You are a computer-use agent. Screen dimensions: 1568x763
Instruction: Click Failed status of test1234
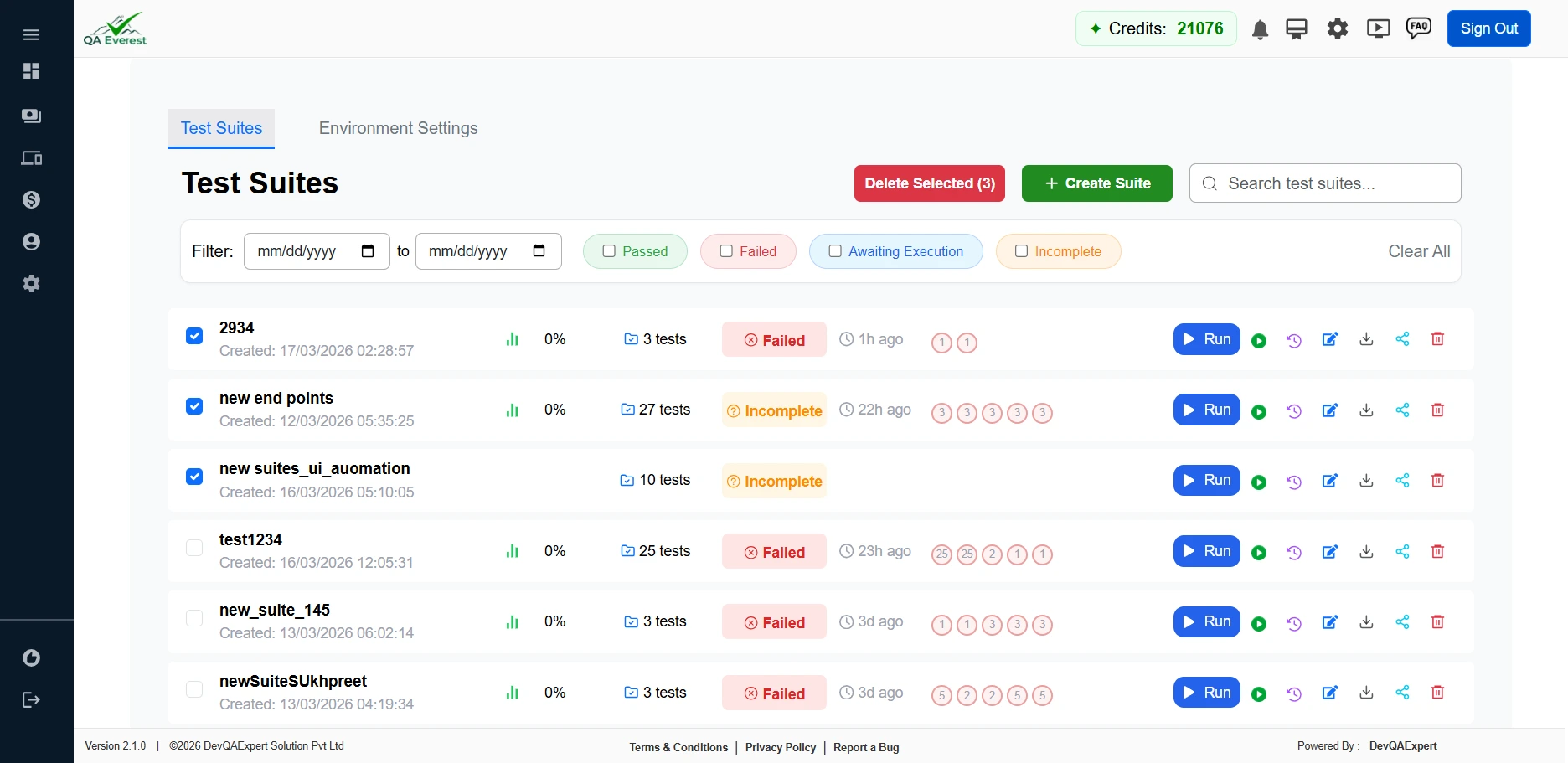tap(774, 552)
